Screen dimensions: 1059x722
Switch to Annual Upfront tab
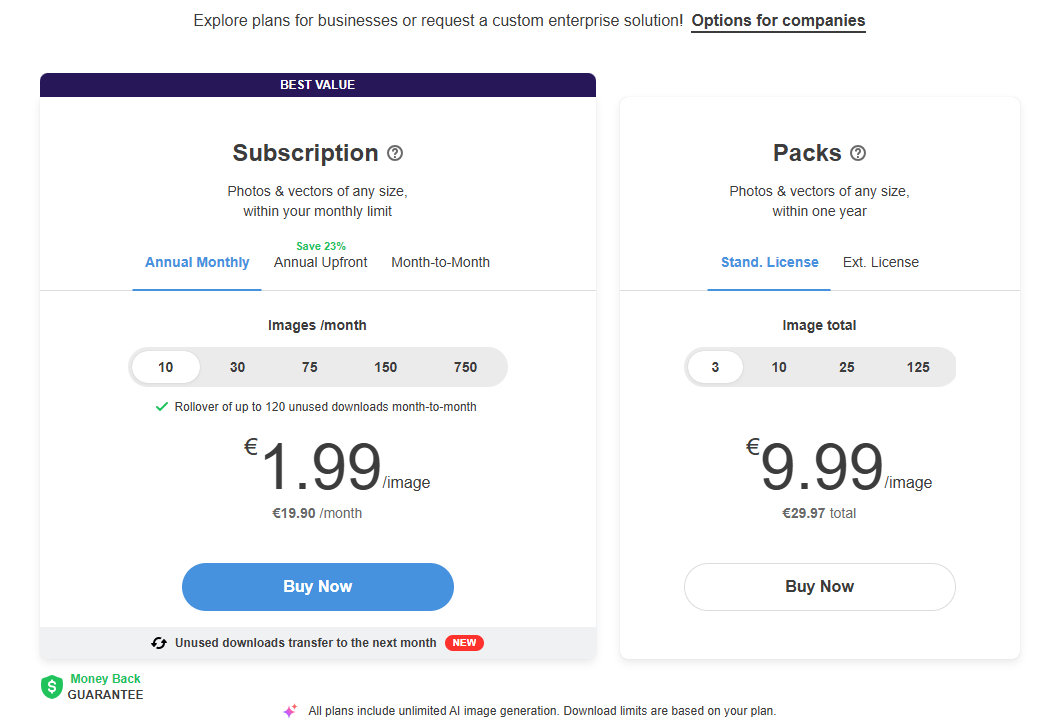pos(321,262)
